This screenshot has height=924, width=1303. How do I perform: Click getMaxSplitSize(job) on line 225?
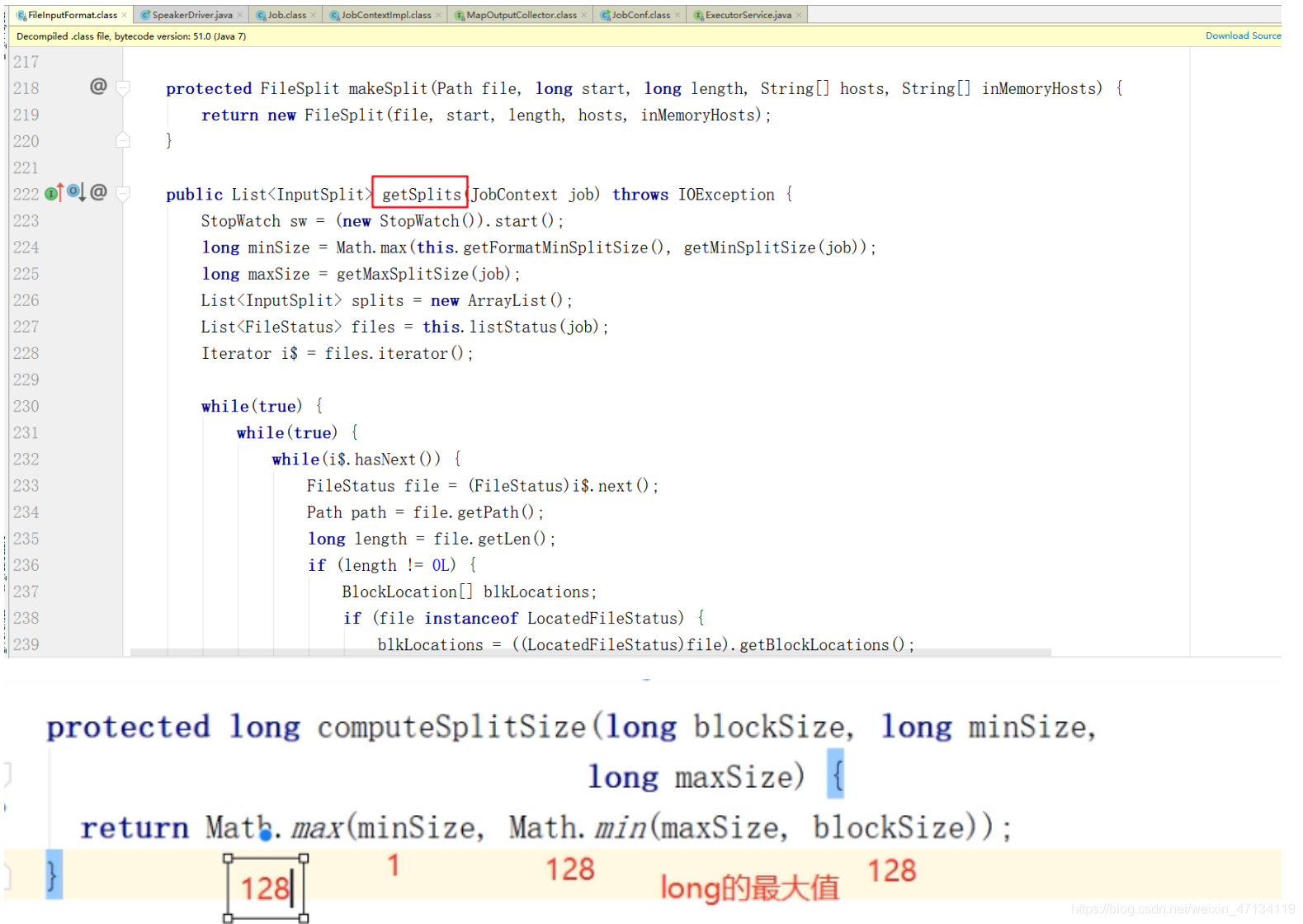tap(423, 274)
